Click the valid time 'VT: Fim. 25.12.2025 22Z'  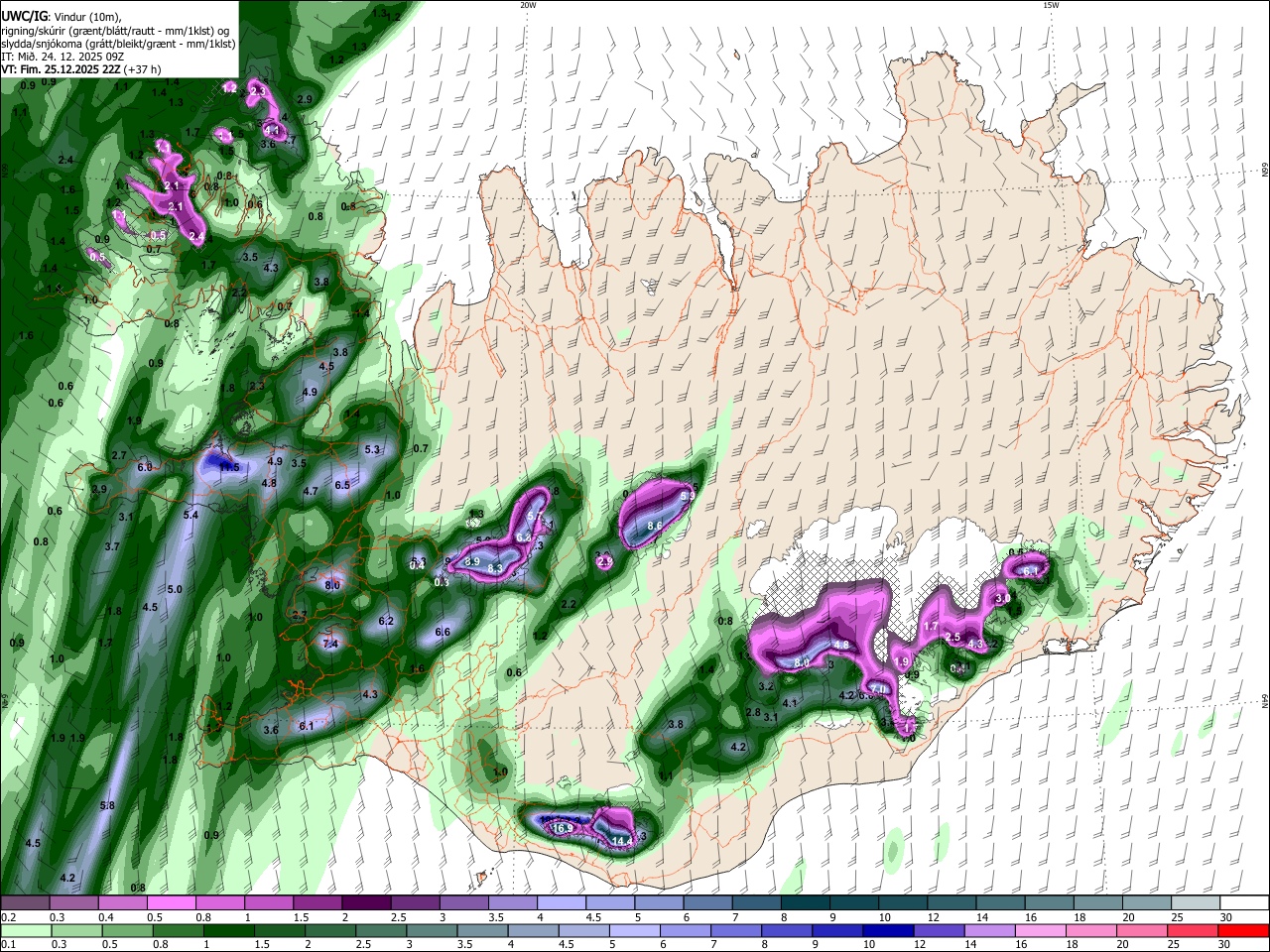(x=60, y=69)
